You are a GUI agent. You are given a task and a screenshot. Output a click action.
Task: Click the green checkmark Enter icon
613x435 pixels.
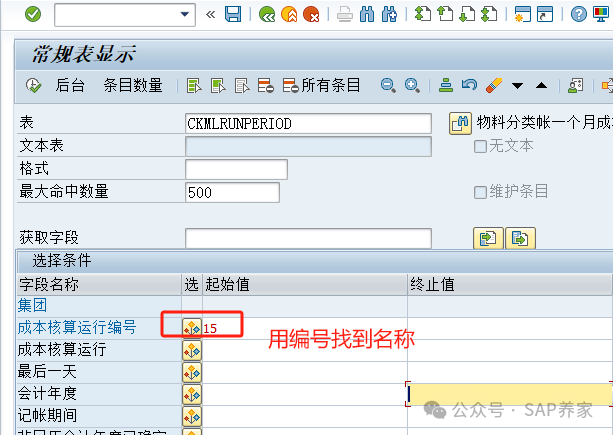(33, 14)
